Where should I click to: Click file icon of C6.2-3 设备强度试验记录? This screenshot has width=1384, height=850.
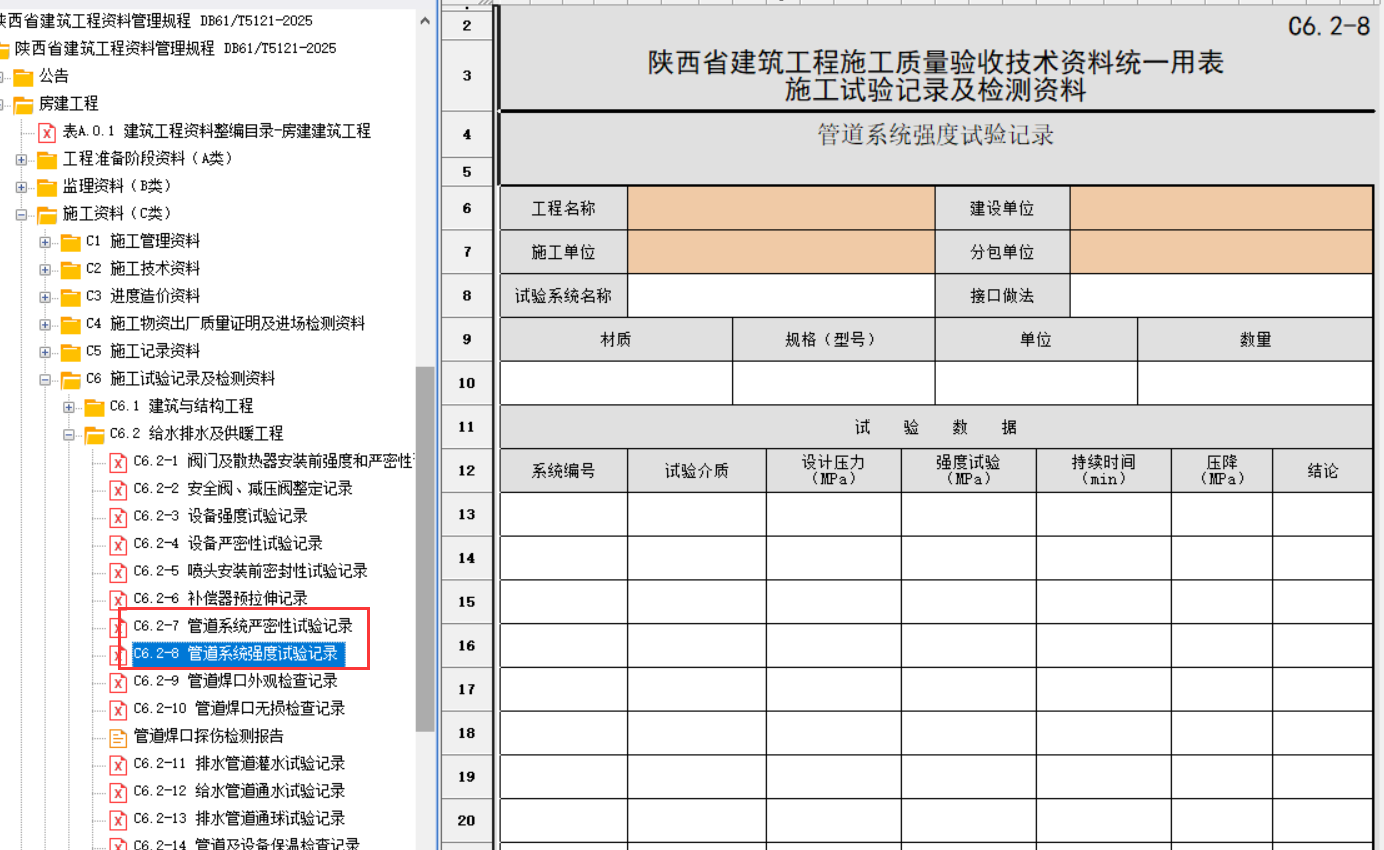tap(118, 516)
